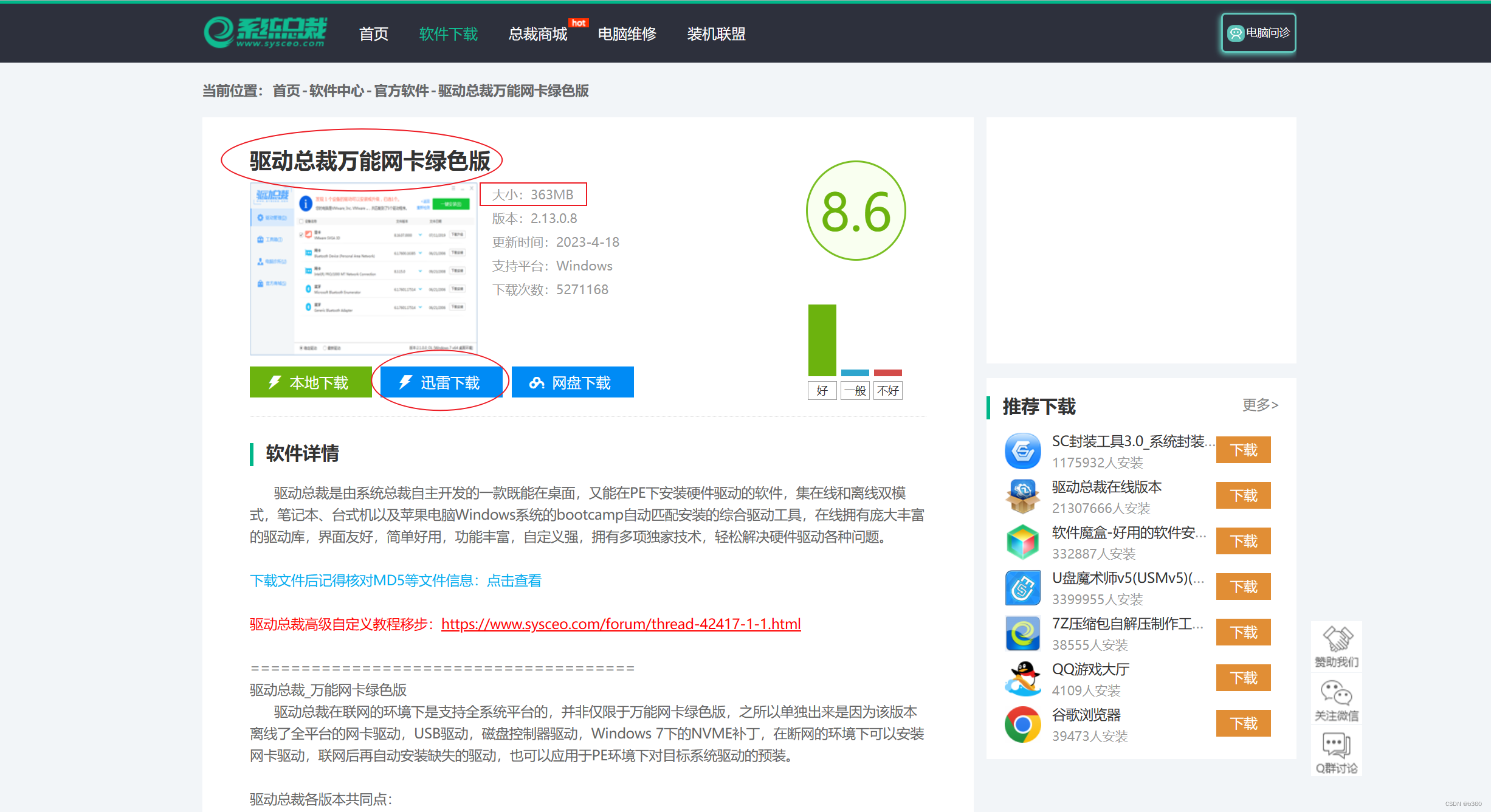Click the 软件魔盒 colorful cube icon
The width and height of the screenshot is (1491, 812).
[1022, 542]
